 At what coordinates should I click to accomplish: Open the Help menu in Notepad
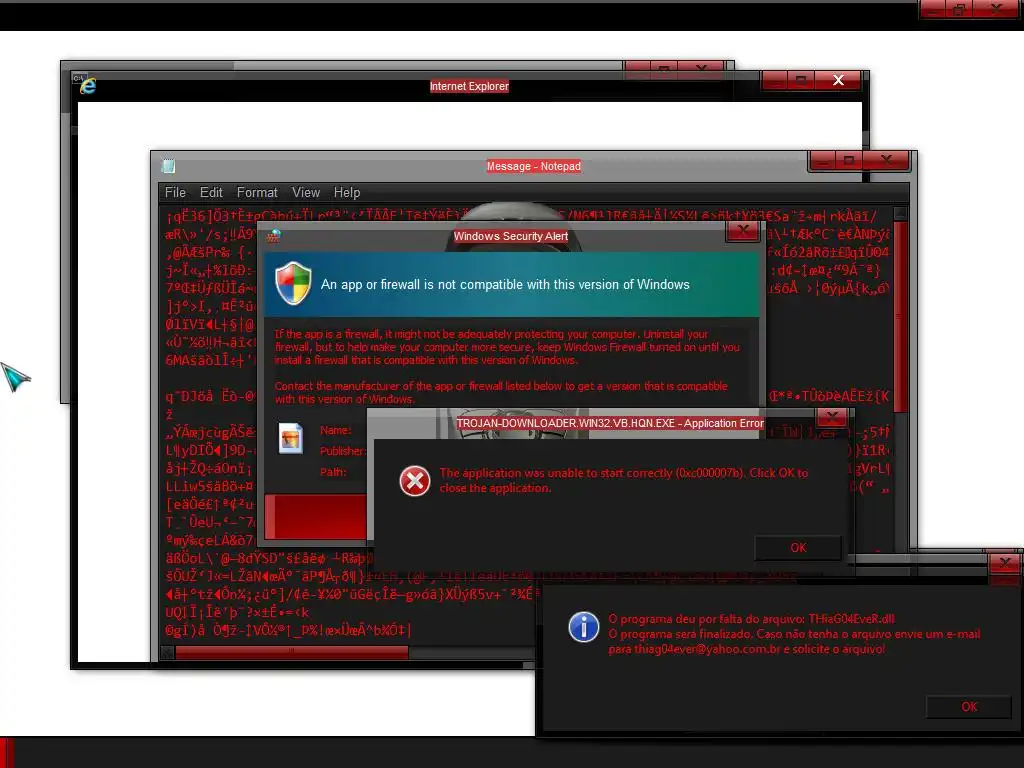347,193
